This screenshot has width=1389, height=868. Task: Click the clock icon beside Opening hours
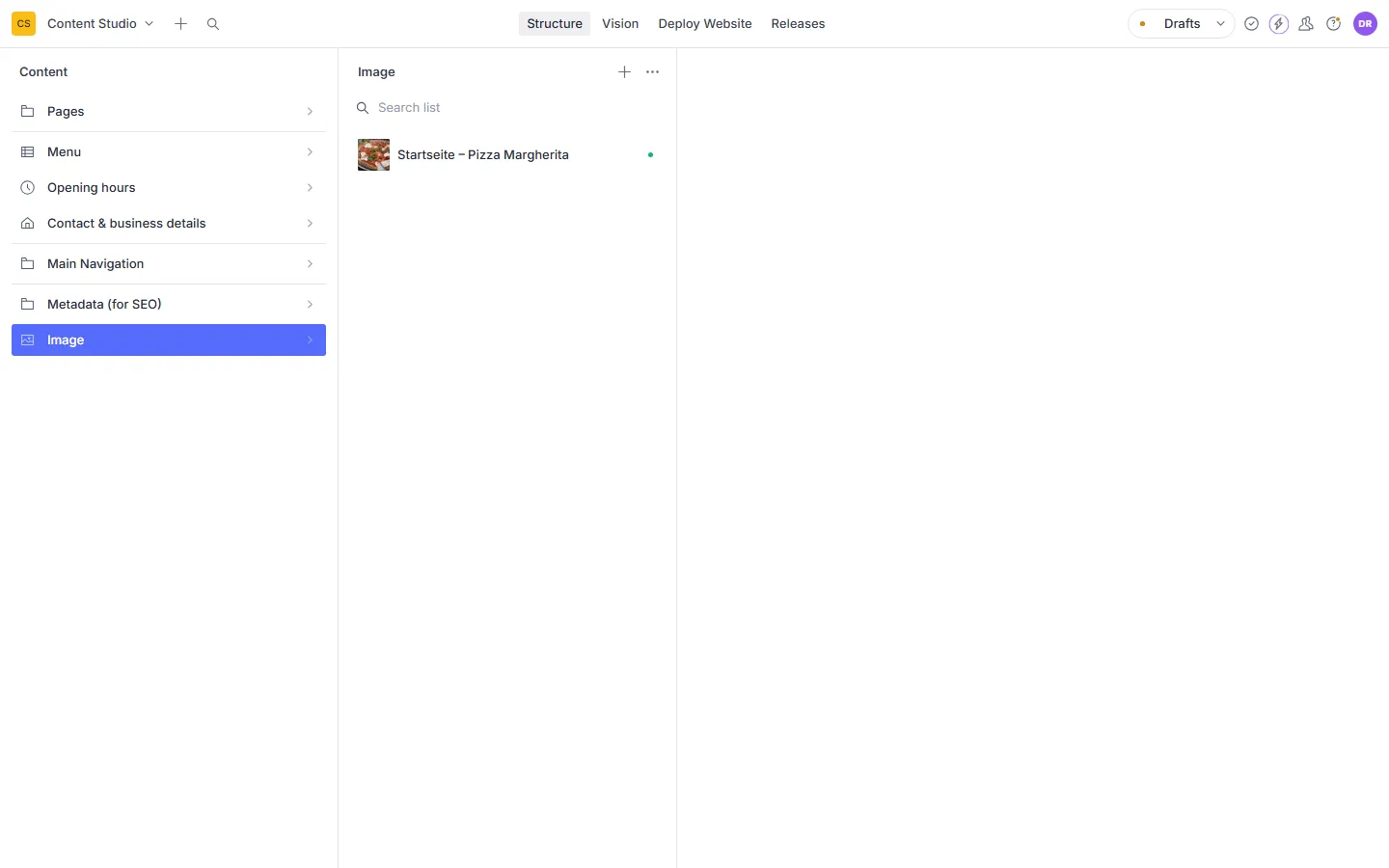coord(28,187)
